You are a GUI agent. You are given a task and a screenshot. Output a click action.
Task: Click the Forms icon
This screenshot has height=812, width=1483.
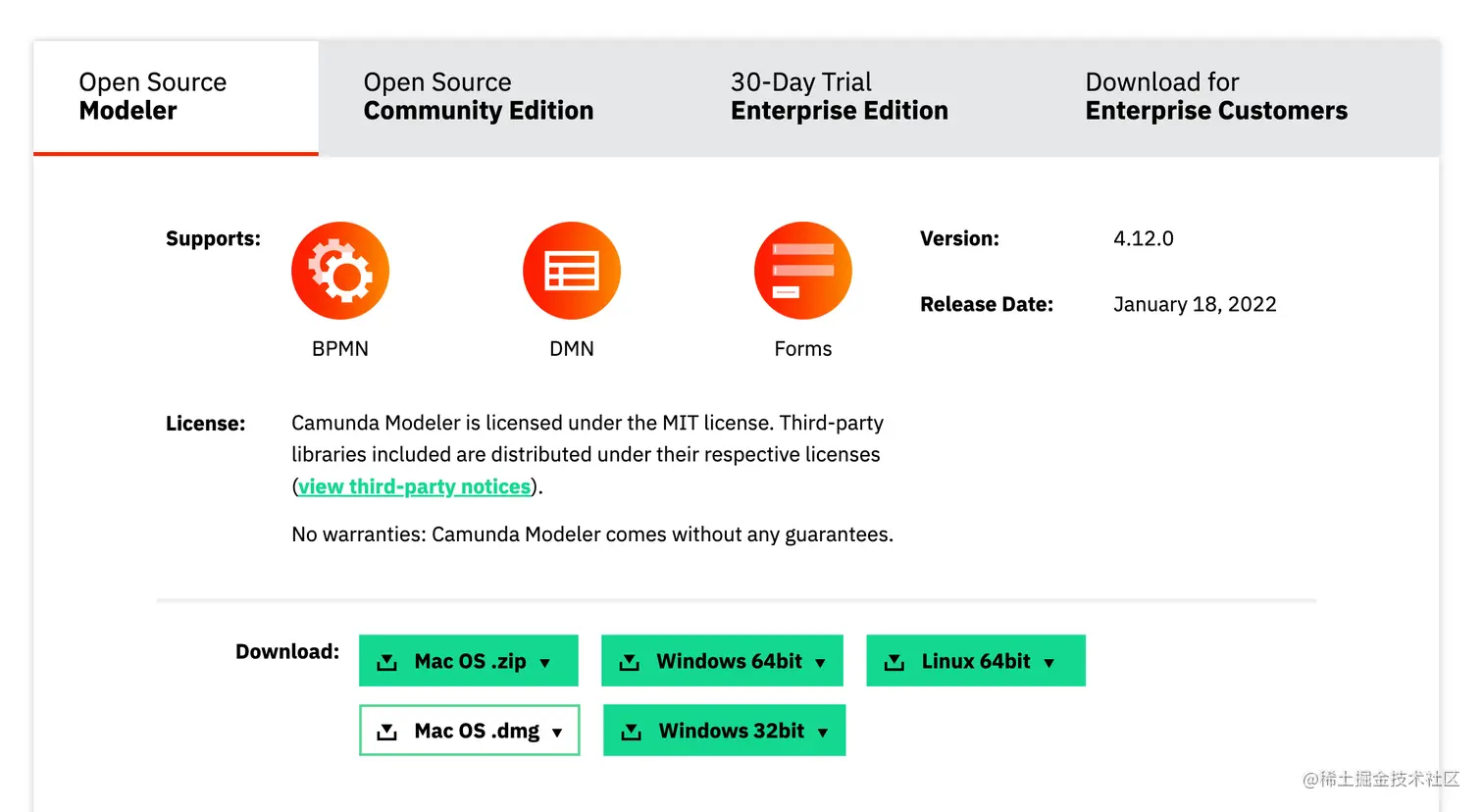803,271
